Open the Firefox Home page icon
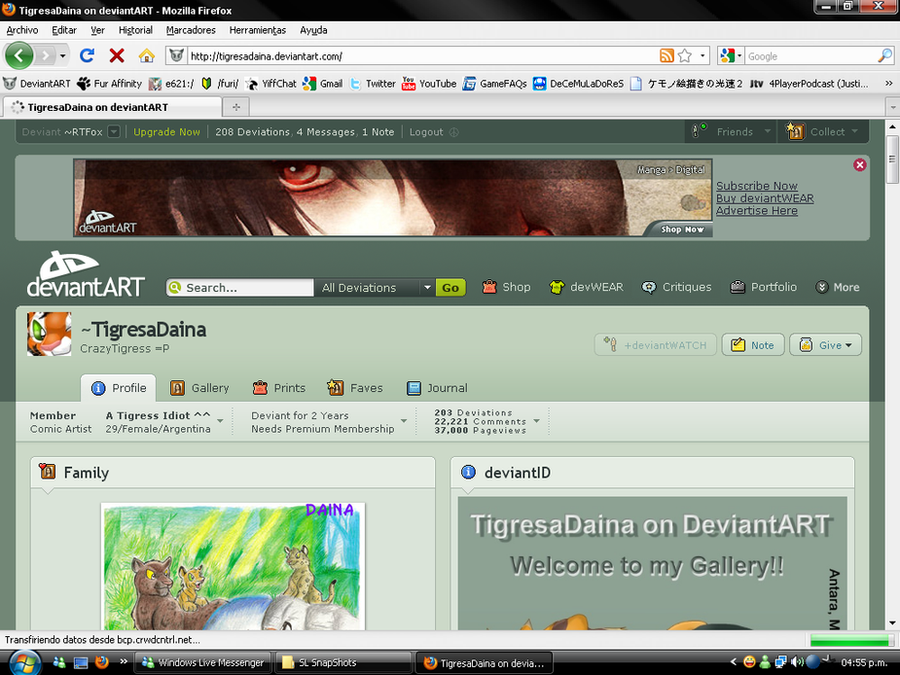Image resolution: width=900 pixels, height=675 pixels. tap(147, 56)
